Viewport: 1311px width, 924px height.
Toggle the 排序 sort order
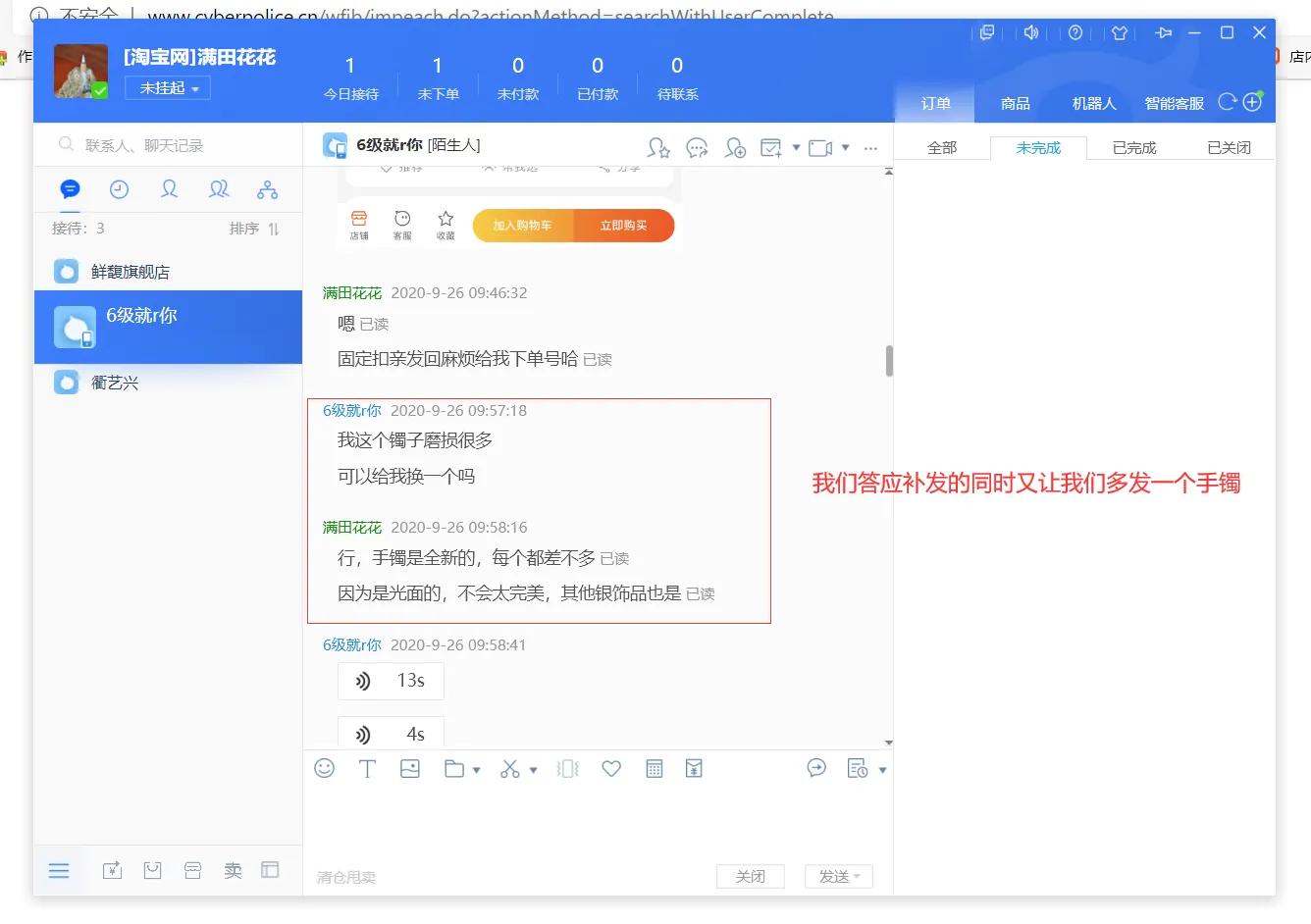coord(254,229)
